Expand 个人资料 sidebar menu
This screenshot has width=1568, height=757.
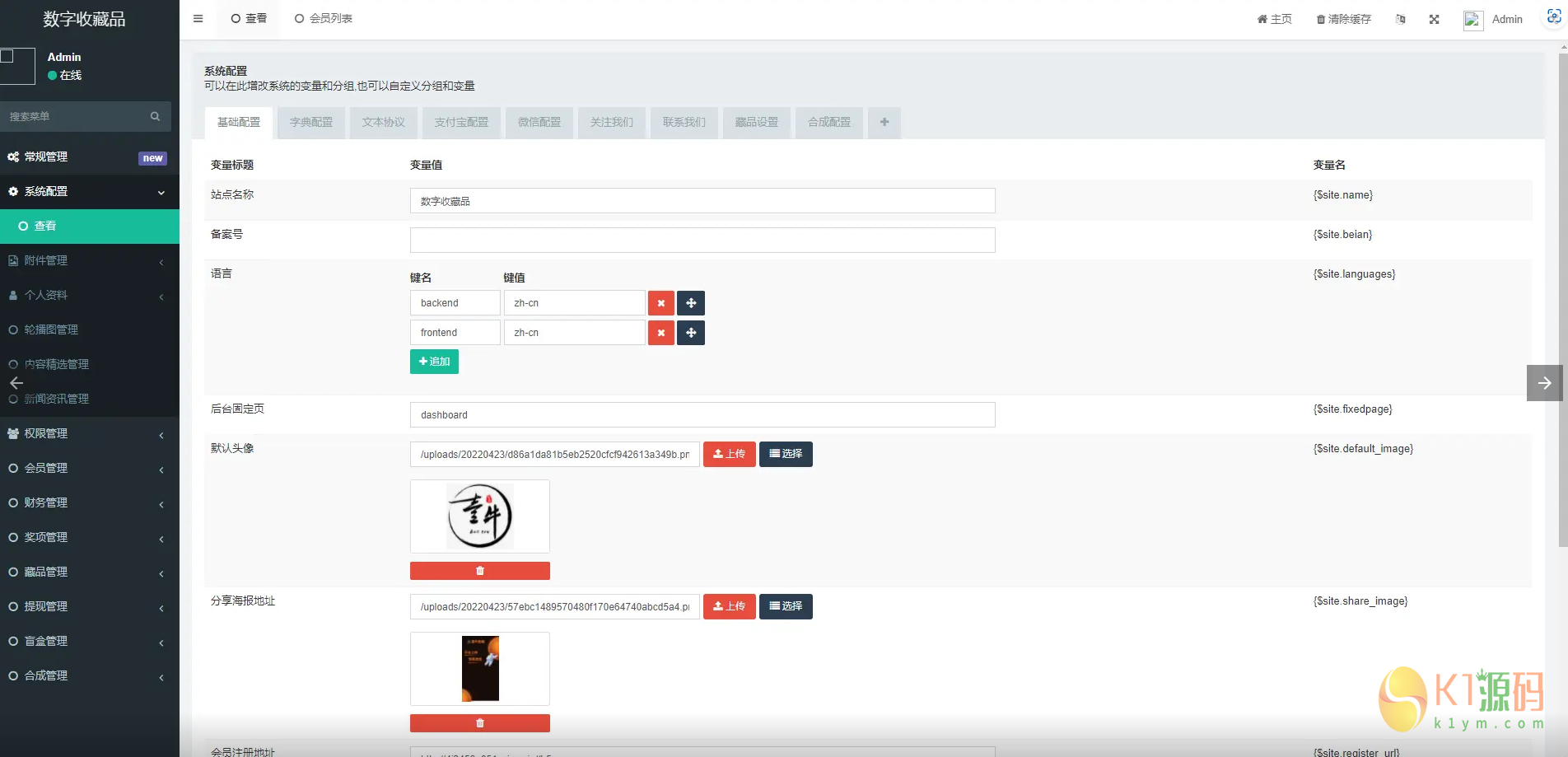(90, 295)
